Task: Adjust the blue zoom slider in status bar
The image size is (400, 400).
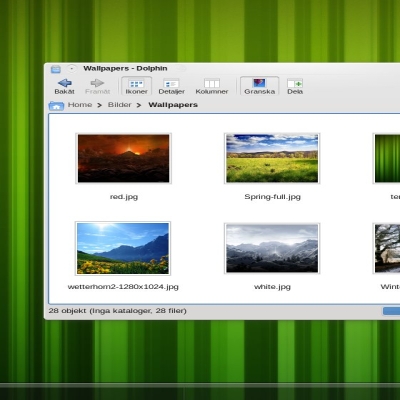Action: [x=391, y=311]
